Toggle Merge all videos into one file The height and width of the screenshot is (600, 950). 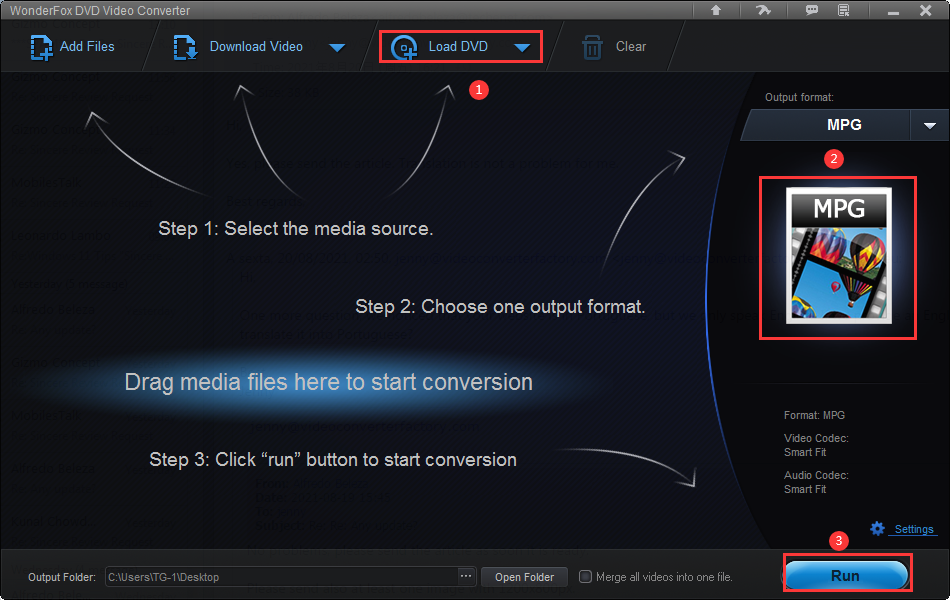[x=585, y=576]
